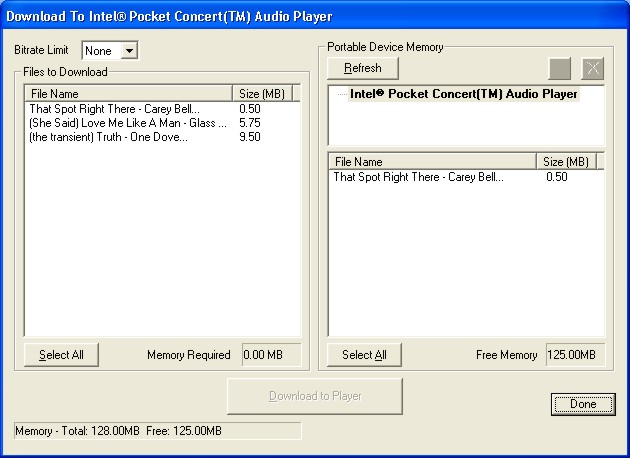Click the Refresh button

pyautogui.click(x=363, y=68)
